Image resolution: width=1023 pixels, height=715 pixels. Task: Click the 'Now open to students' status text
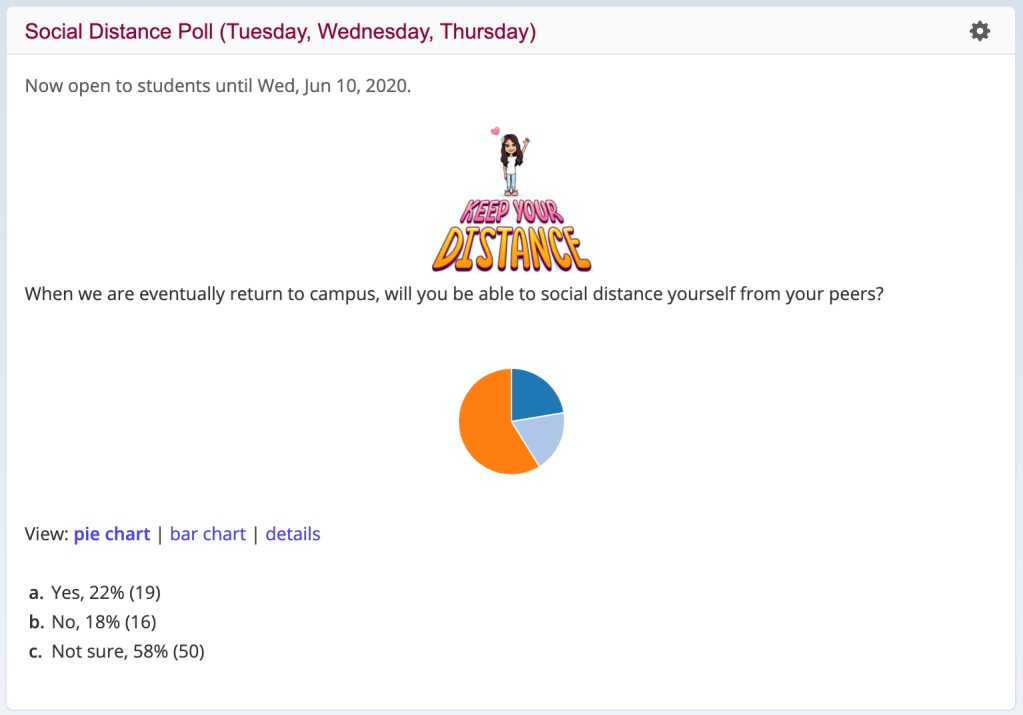pyautogui.click(x=115, y=86)
